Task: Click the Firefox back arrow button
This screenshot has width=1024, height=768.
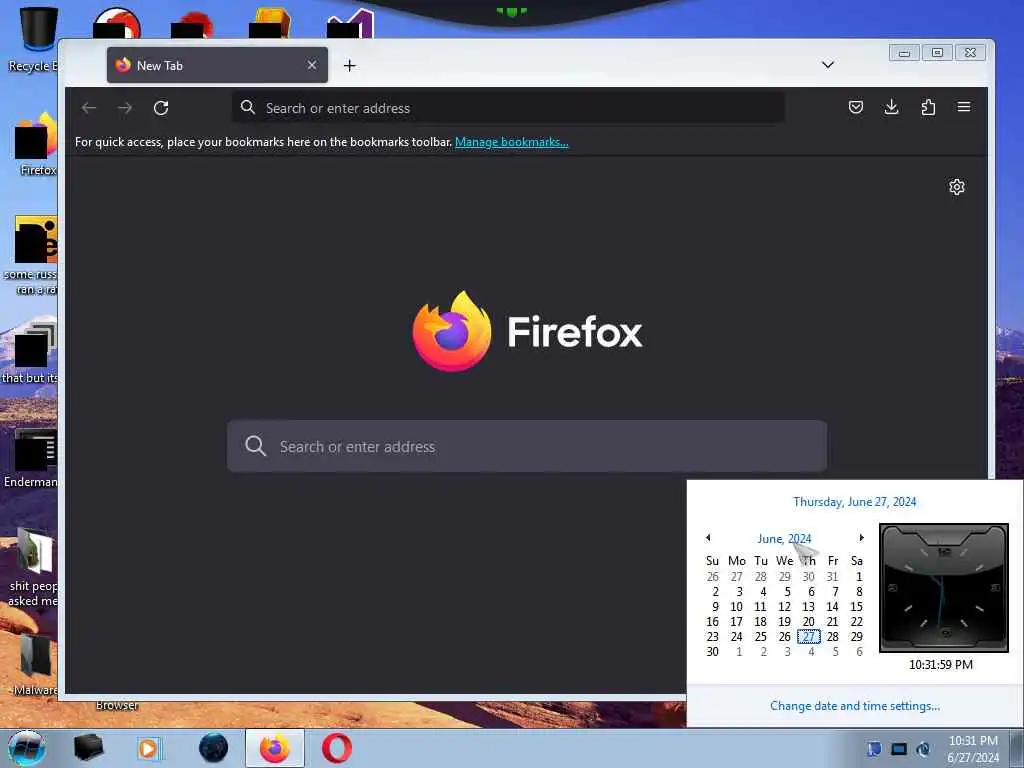Action: pos(89,108)
